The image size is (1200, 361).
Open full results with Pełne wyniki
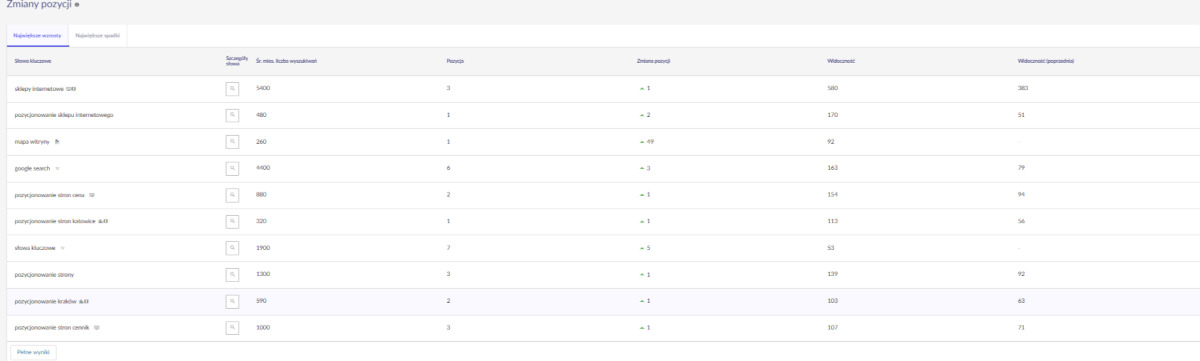pos(32,351)
